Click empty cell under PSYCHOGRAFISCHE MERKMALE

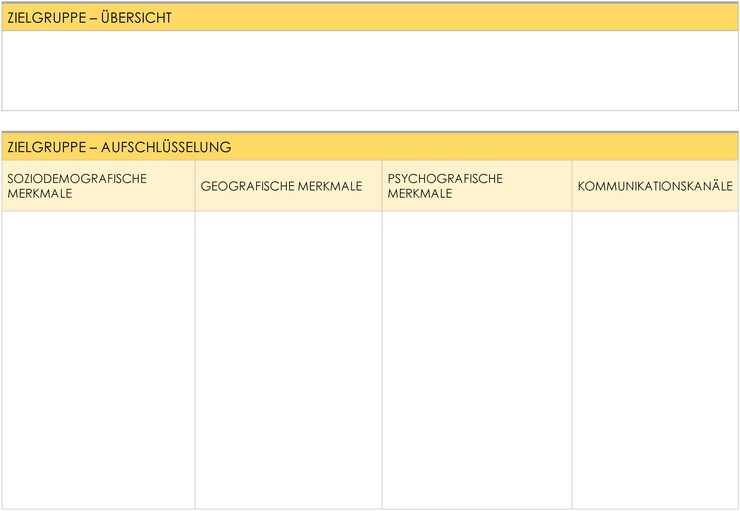(x=477, y=360)
